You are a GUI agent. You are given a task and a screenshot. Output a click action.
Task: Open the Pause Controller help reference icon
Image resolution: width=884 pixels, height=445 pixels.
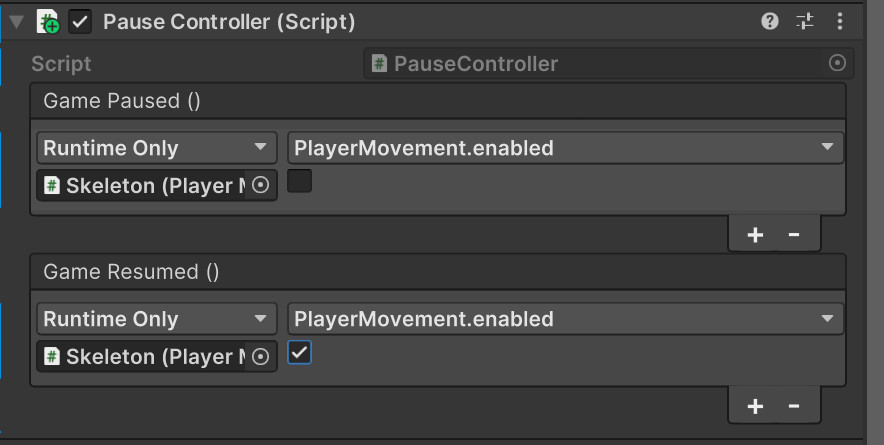770,21
